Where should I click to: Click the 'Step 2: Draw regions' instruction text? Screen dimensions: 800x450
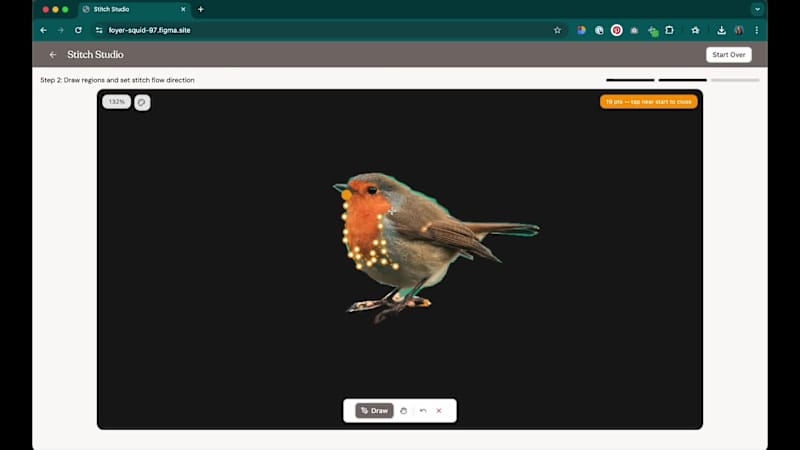pos(117,80)
